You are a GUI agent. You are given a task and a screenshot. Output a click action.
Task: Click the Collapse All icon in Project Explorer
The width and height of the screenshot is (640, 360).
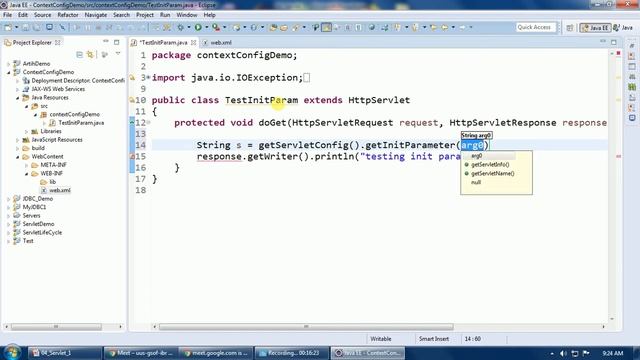(x=80, y=54)
